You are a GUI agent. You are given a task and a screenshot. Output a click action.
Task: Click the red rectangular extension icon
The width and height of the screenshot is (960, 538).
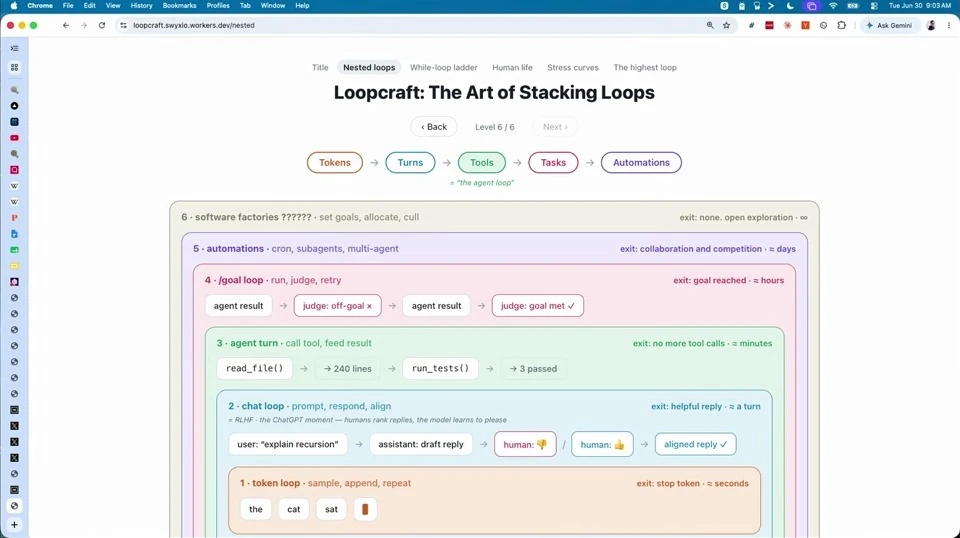click(x=770, y=25)
